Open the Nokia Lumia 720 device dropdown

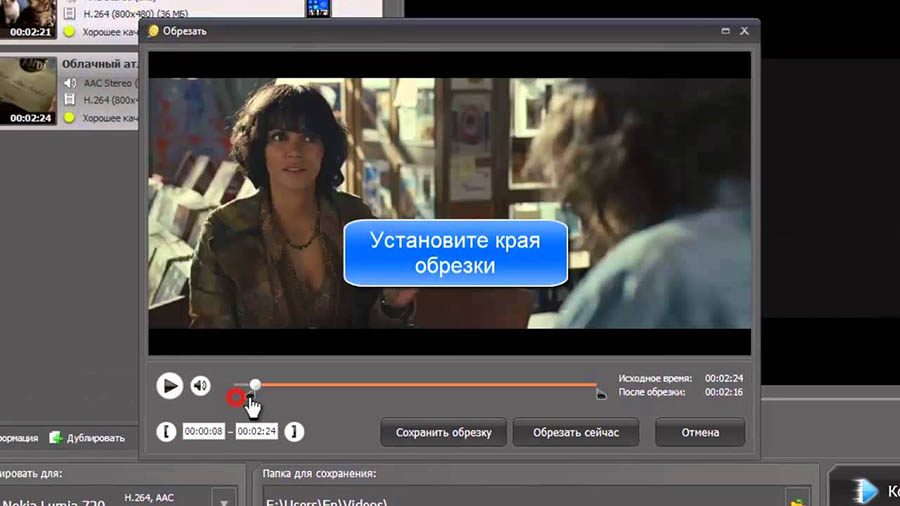(x=224, y=499)
